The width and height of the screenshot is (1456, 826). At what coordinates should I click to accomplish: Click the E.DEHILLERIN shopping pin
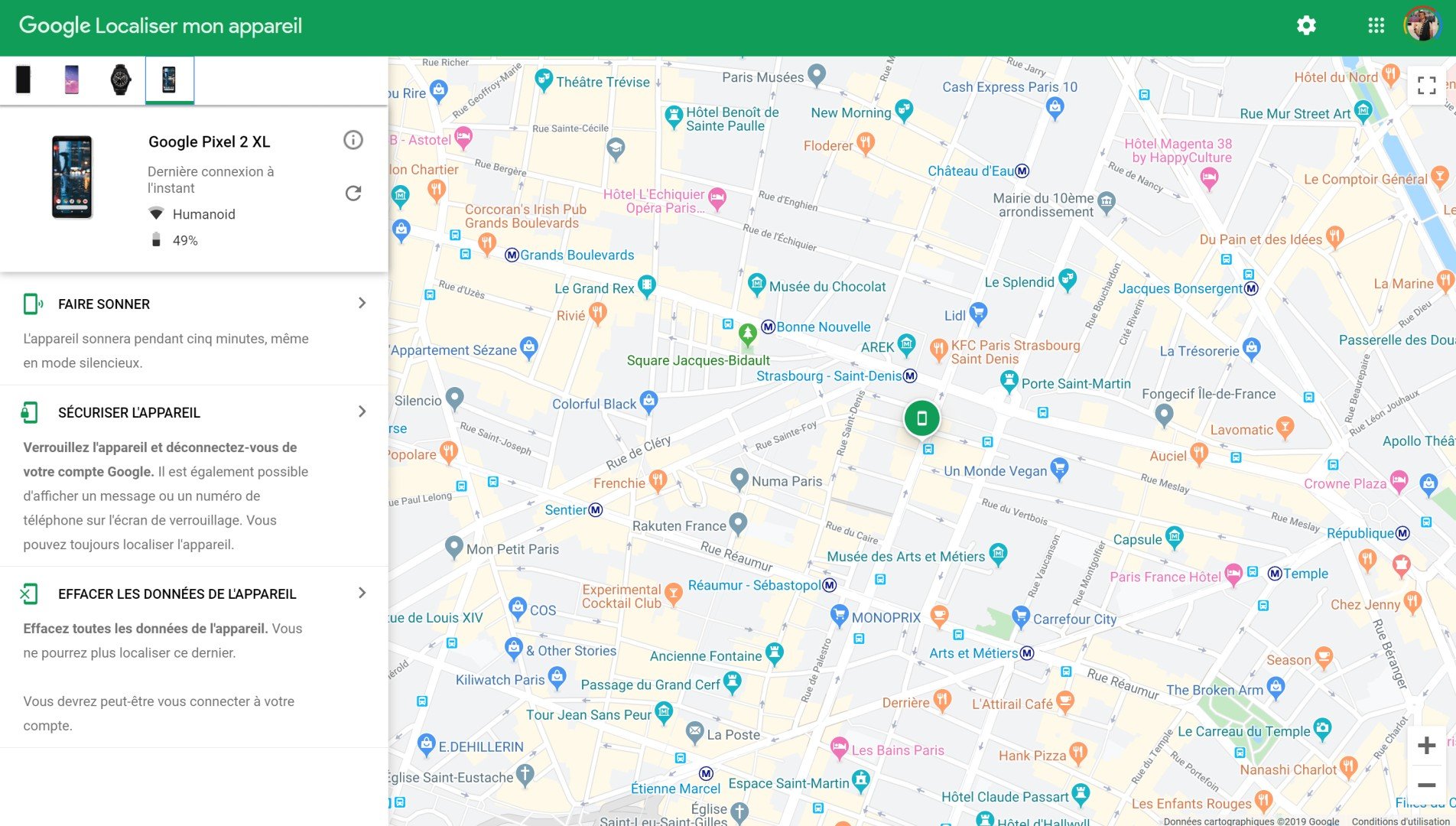pos(427,744)
